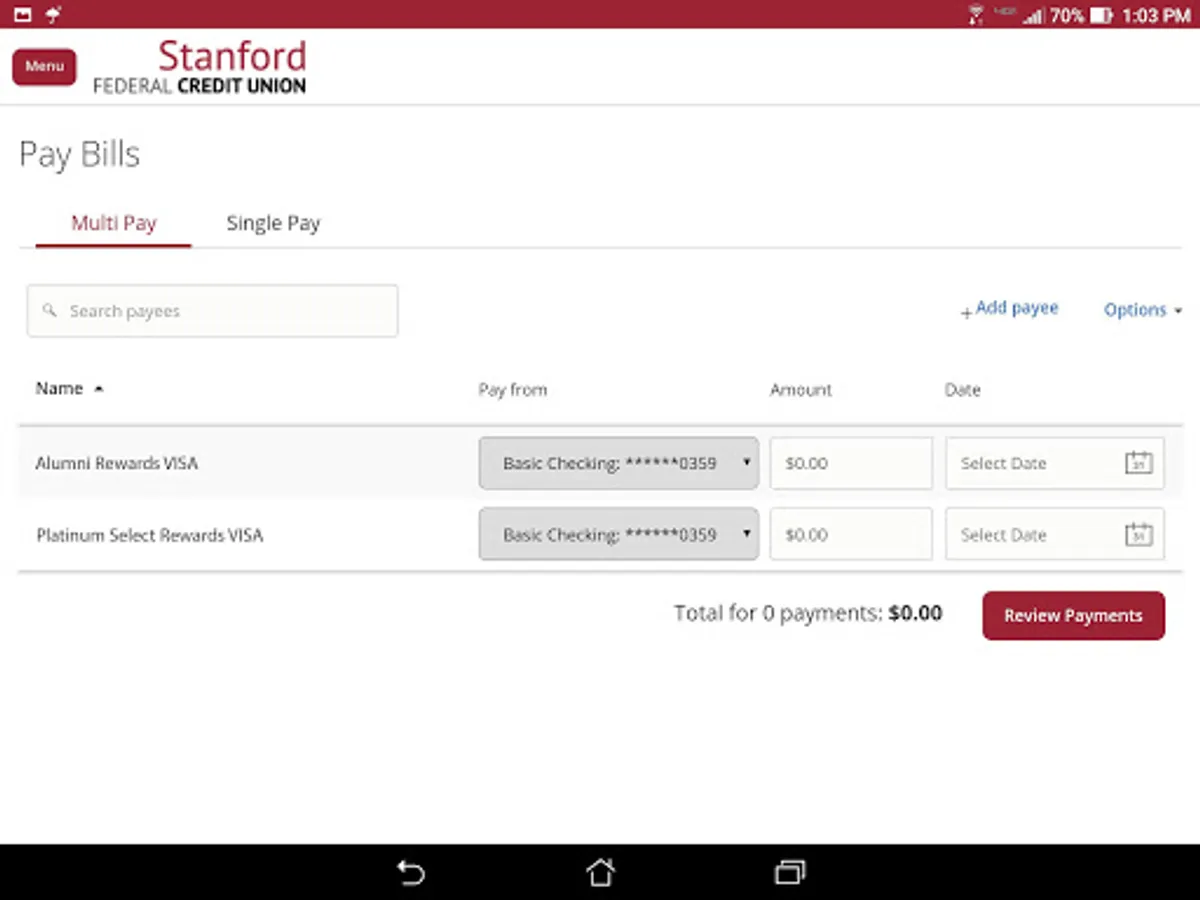The height and width of the screenshot is (900, 1200).
Task: Click the Date column header
Action: pos(963,390)
